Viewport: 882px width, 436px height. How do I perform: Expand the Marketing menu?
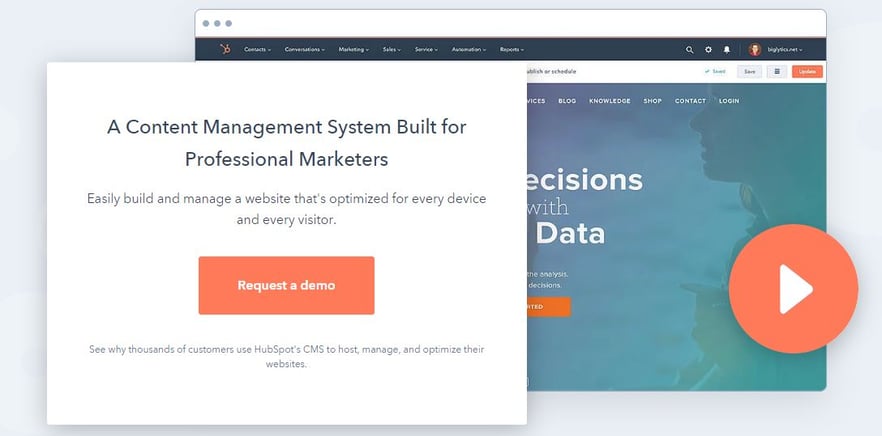pyautogui.click(x=353, y=50)
